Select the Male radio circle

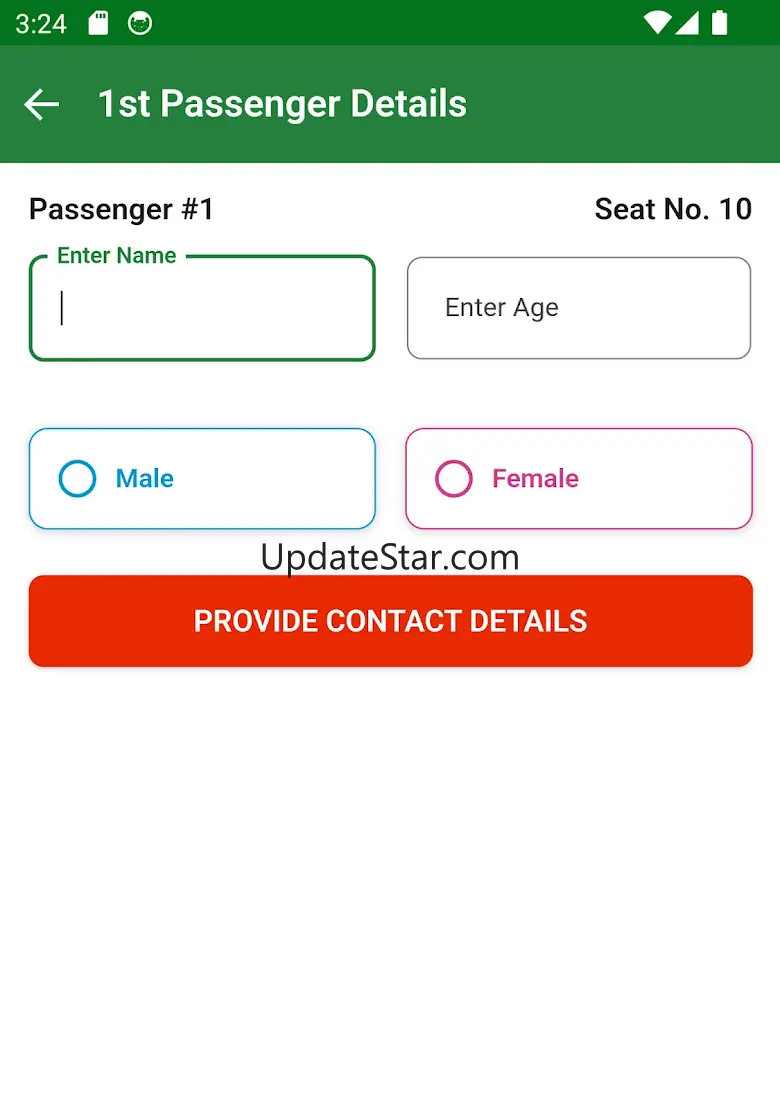[78, 479]
